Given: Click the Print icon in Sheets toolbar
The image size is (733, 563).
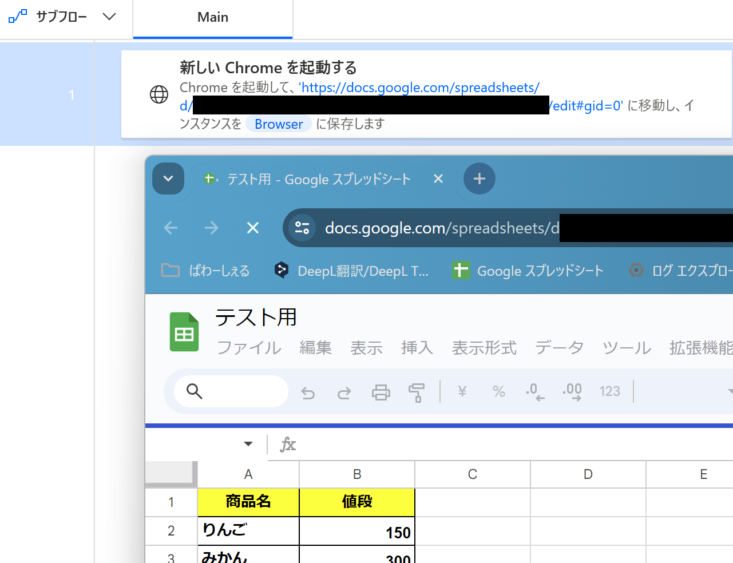Looking at the screenshot, I should coord(381,392).
